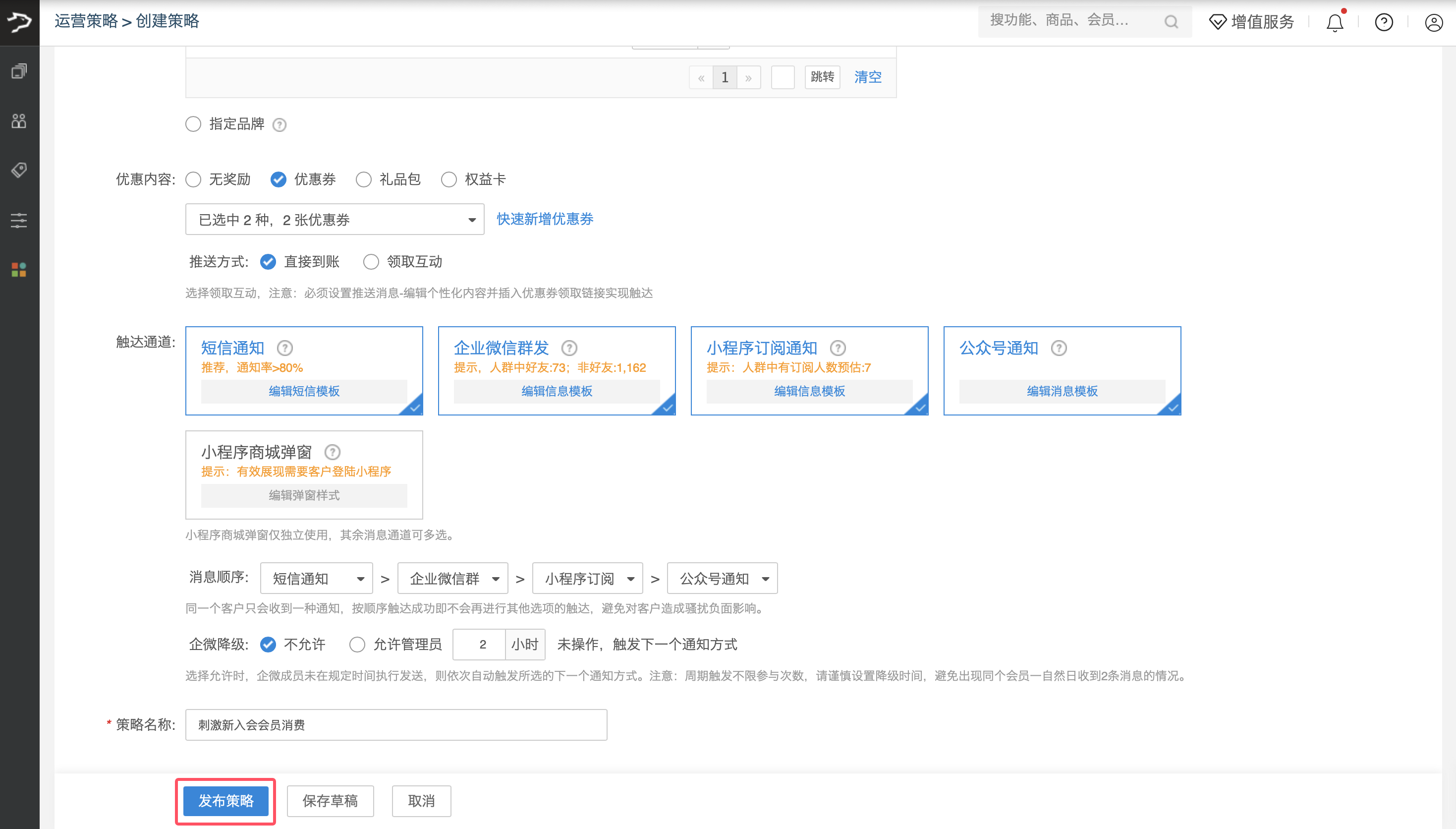1456x829 pixels.
Task: Click the 增值服务 diamond icon
Action: [x=1218, y=22]
